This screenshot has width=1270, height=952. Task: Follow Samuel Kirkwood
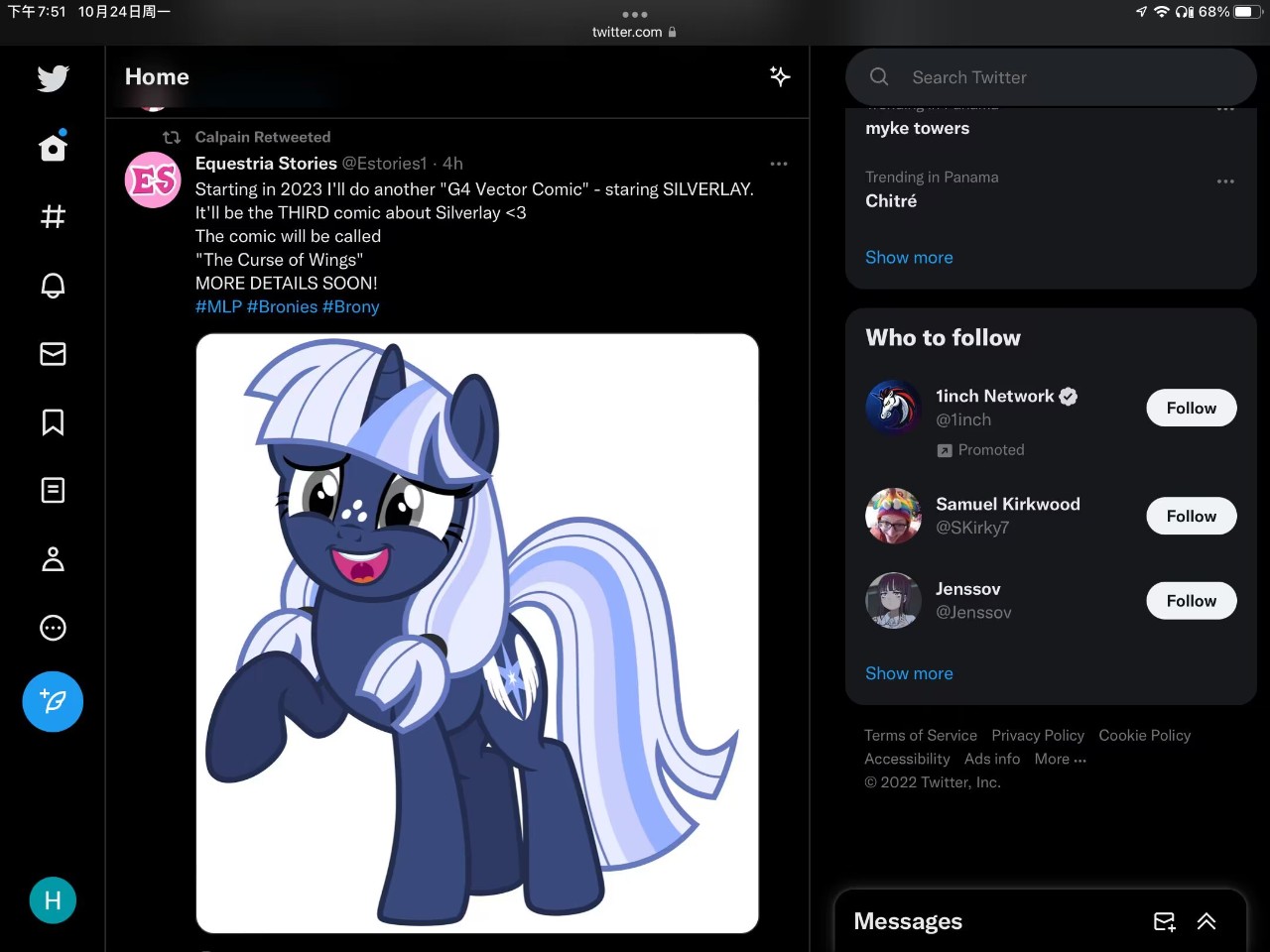(x=1191, y=516)
